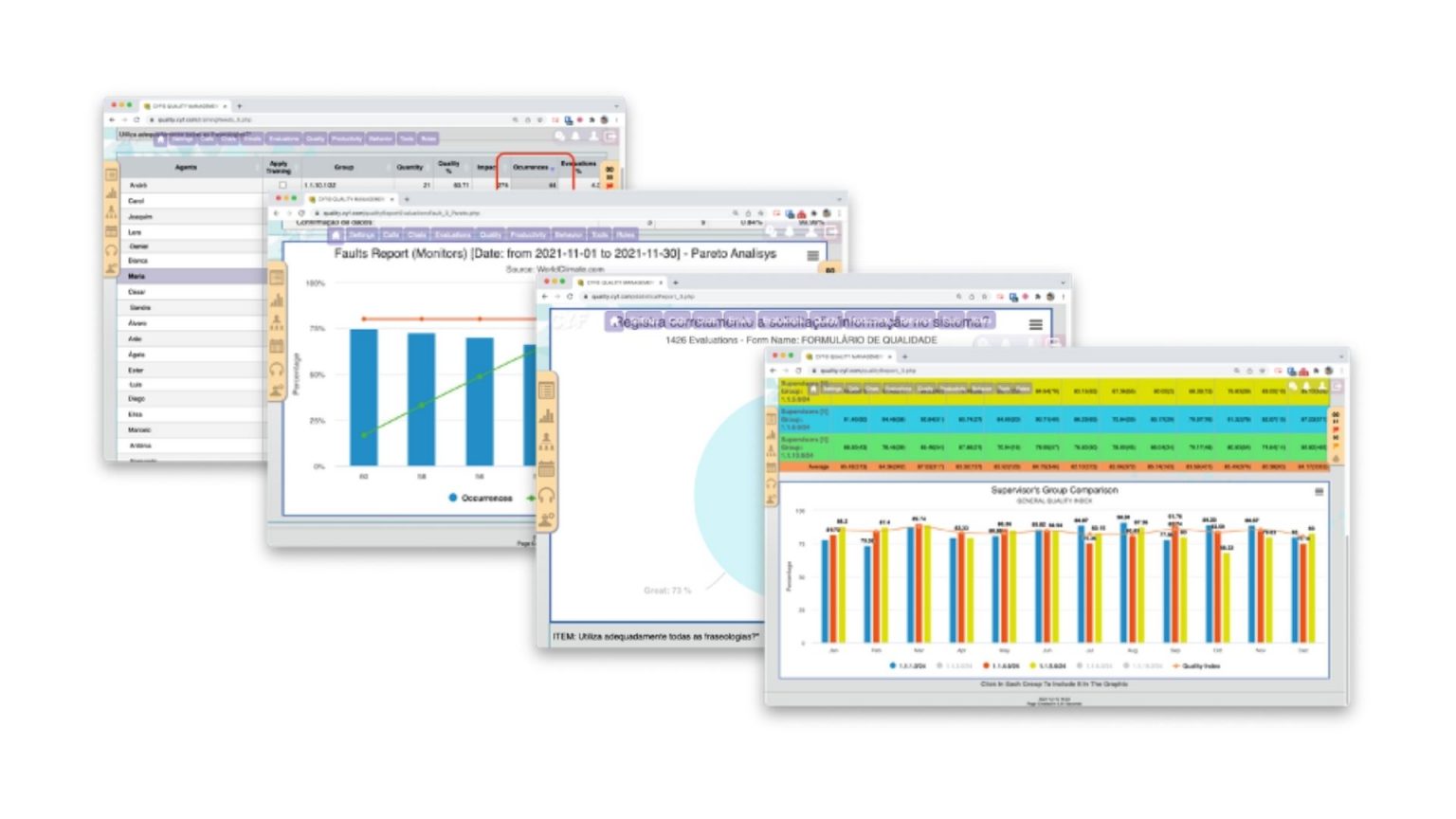Select agent Maria in agents list
The image size is (1456, 819).
click(x=137, y=277)
